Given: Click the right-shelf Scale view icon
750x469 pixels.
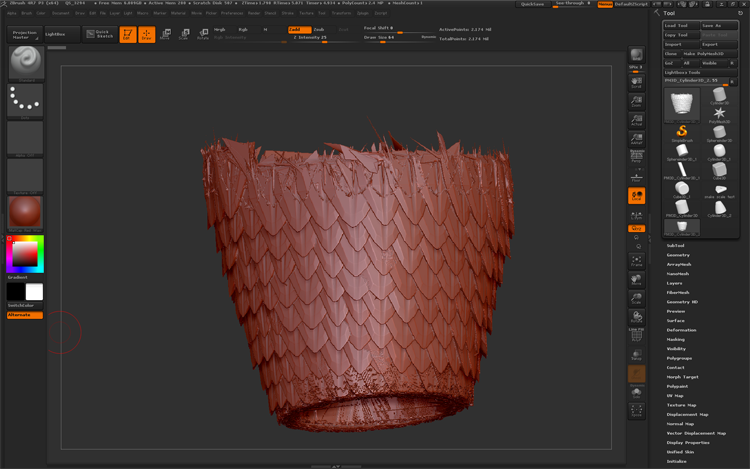Looking at the screenshot, I should [636, 298].
